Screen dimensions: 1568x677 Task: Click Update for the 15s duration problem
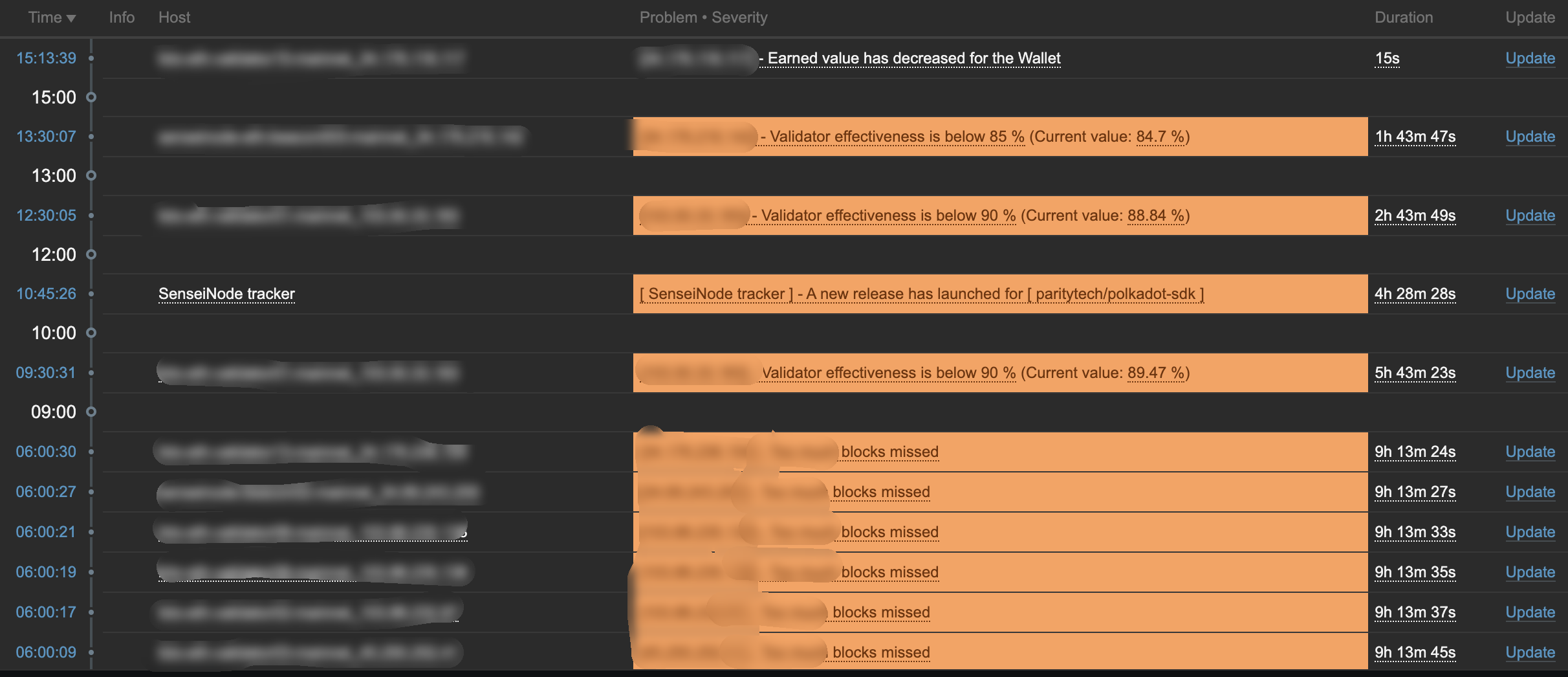1530,58
